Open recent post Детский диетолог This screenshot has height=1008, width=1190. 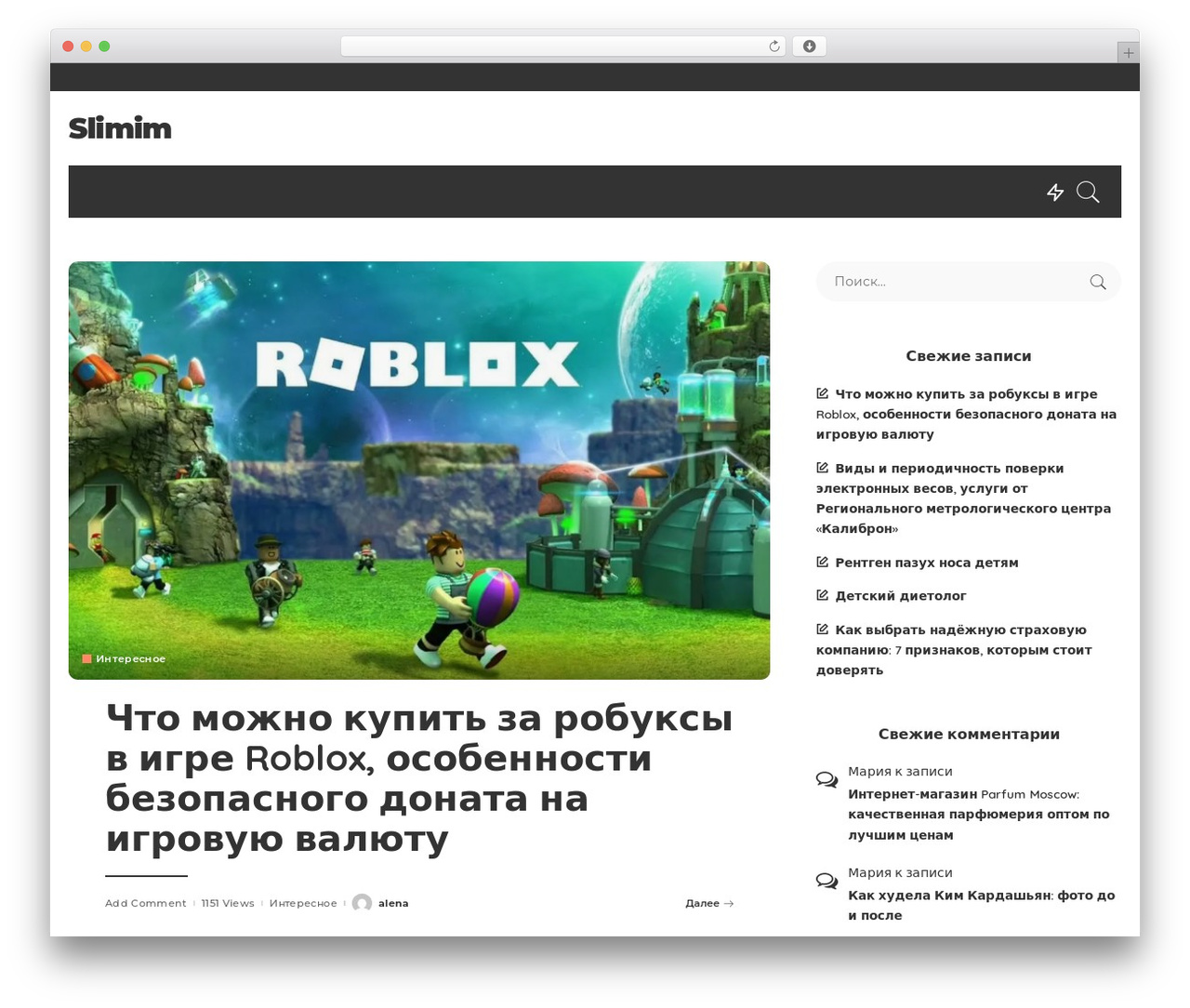click(900, 596)
